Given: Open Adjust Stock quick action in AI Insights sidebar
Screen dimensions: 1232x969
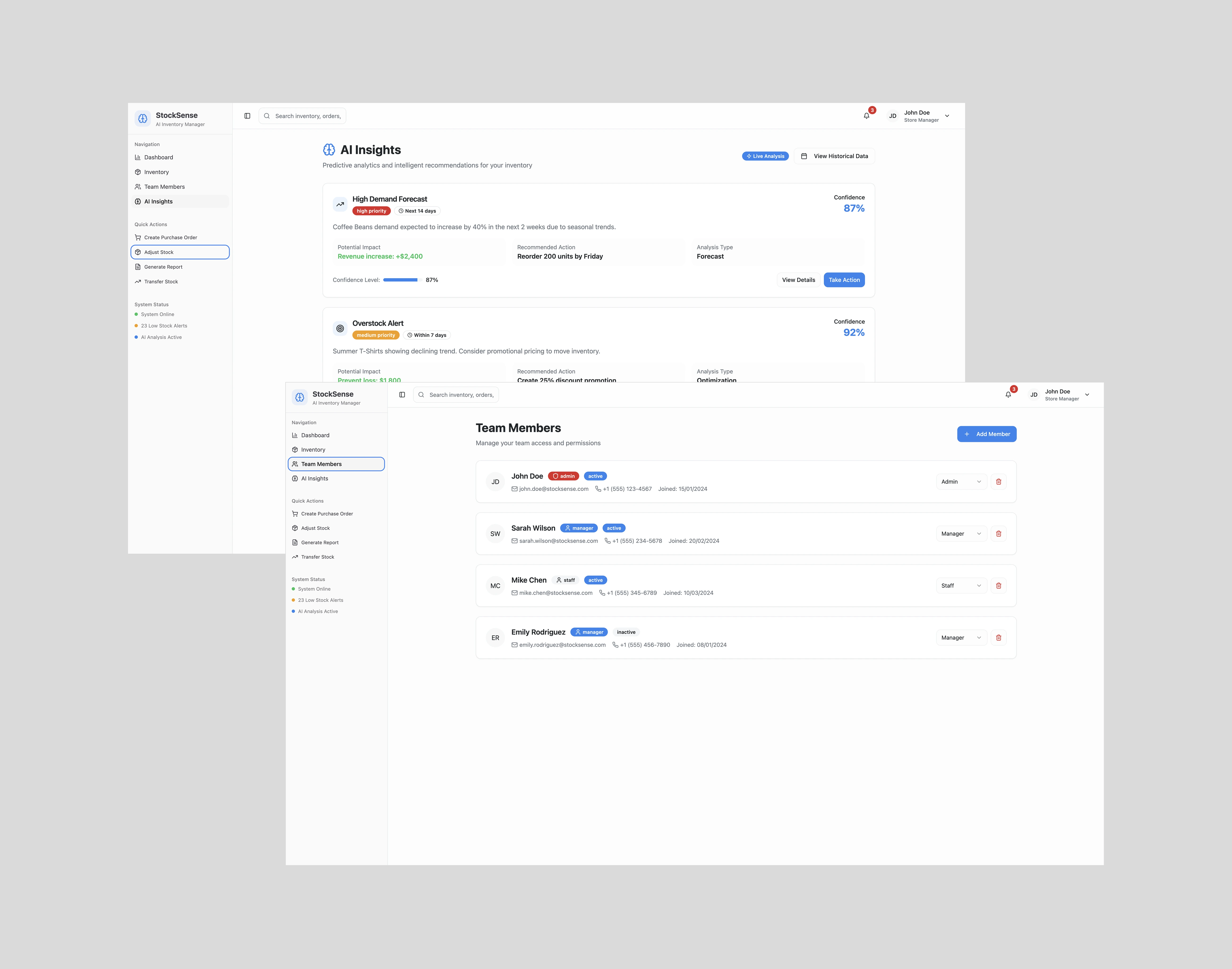Looking at the screenshot, I should tap(180, 252).
